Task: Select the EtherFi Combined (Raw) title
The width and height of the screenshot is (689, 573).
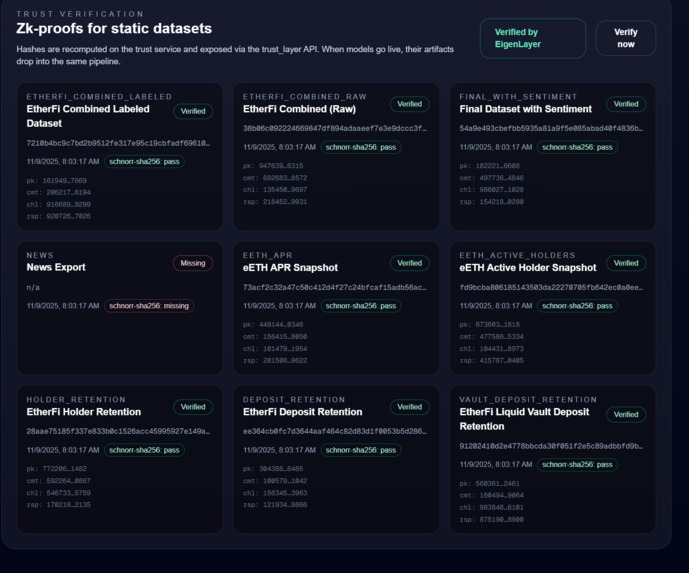Action: [x=299, y=109]
